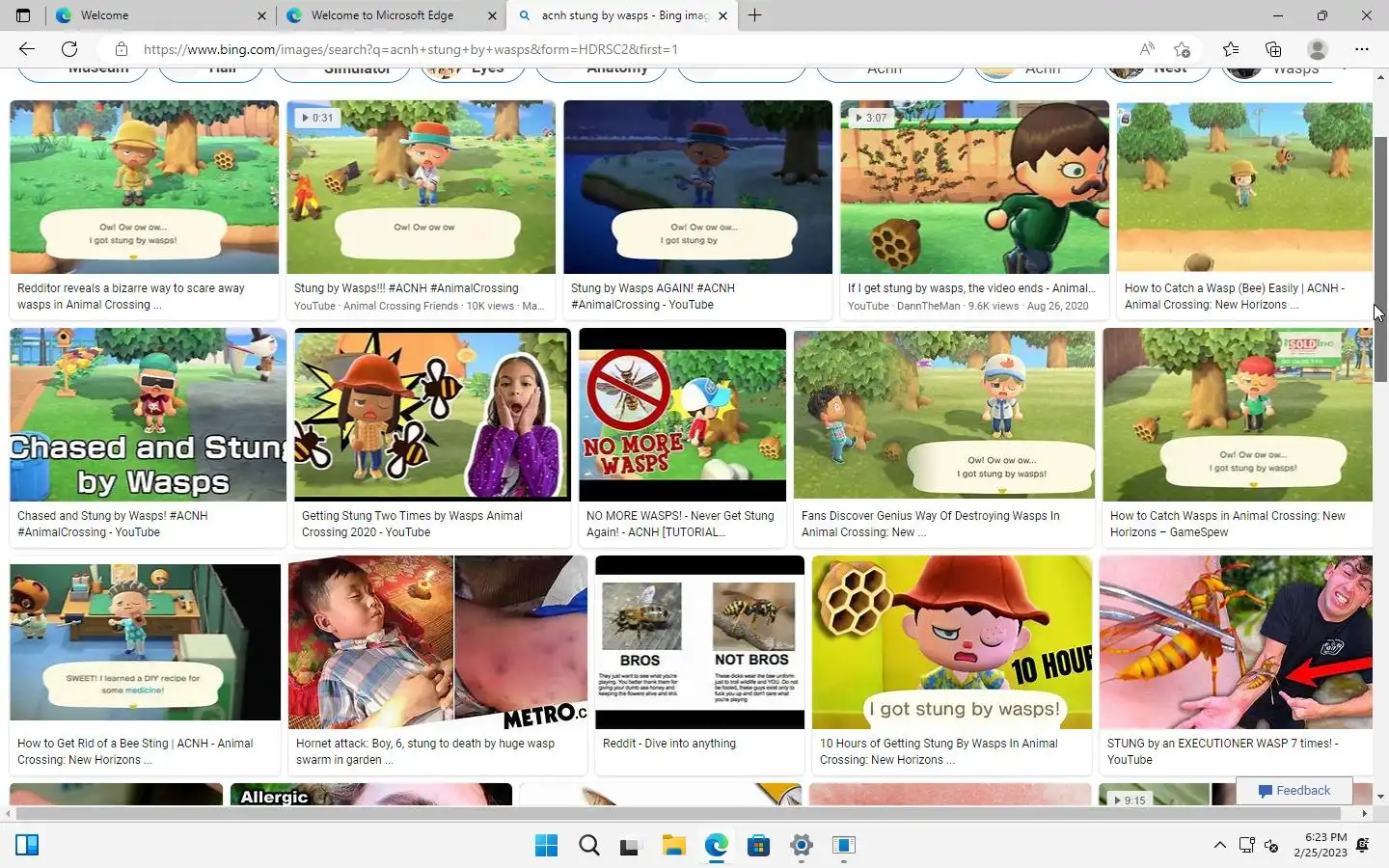Close the first Welcome tab

coord(261,15)
